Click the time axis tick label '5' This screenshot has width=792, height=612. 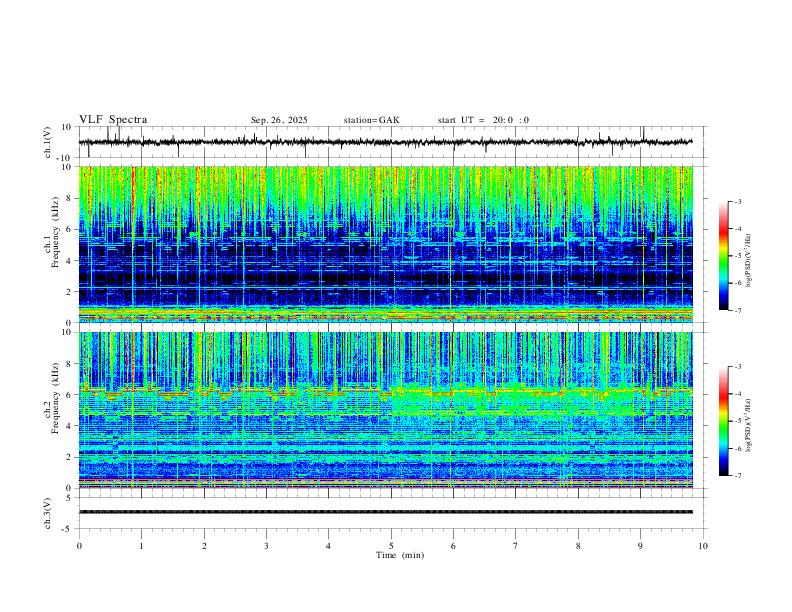391,546
